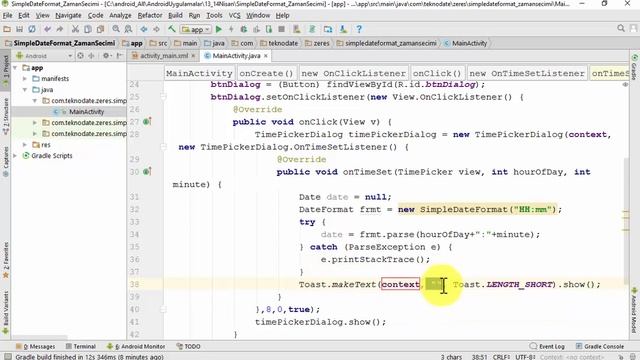Click the Find magnifier icon
This screenshot has width=640, height=360.
[x=116, y=29]
